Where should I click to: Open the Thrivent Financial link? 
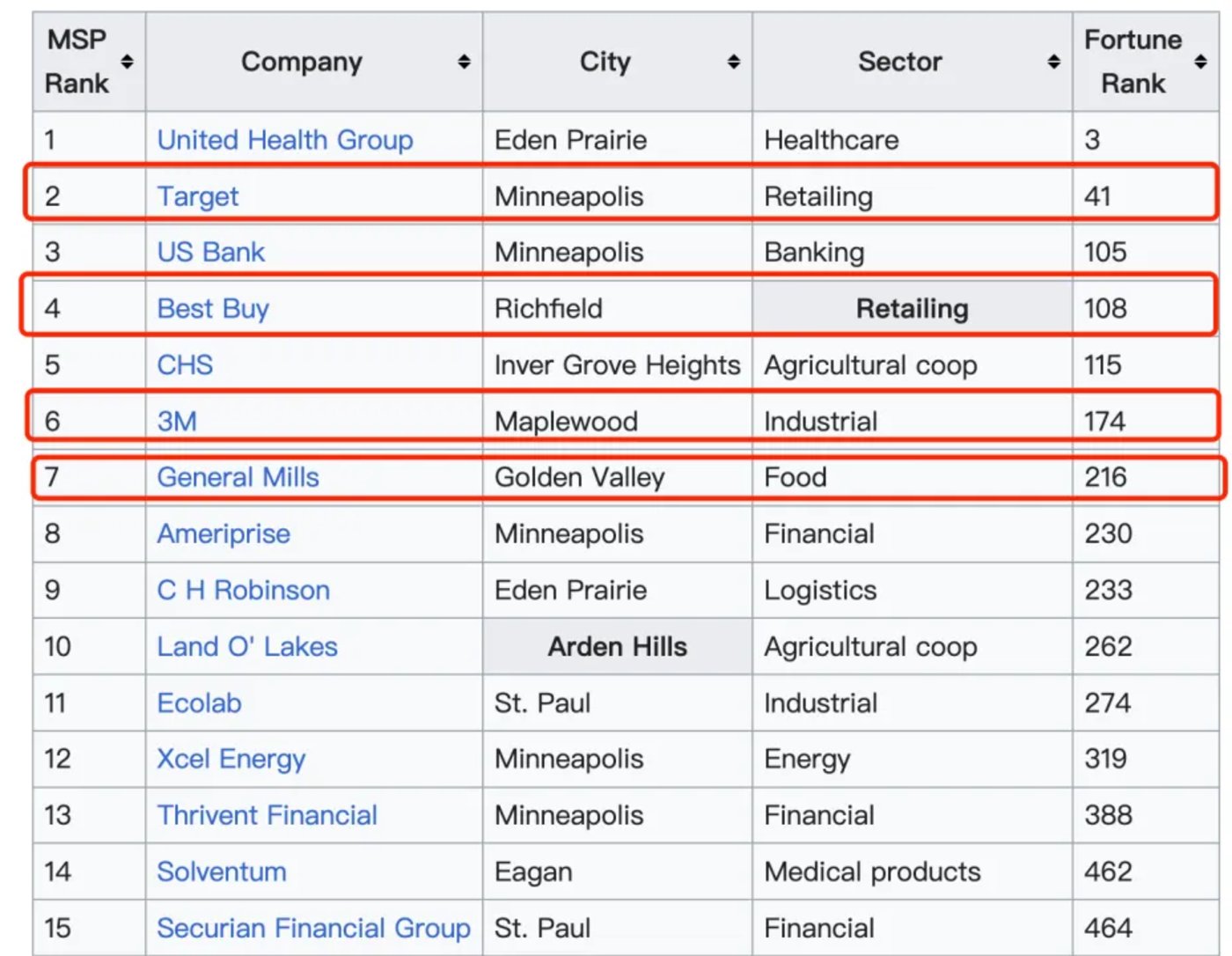(x=267, y=815)
